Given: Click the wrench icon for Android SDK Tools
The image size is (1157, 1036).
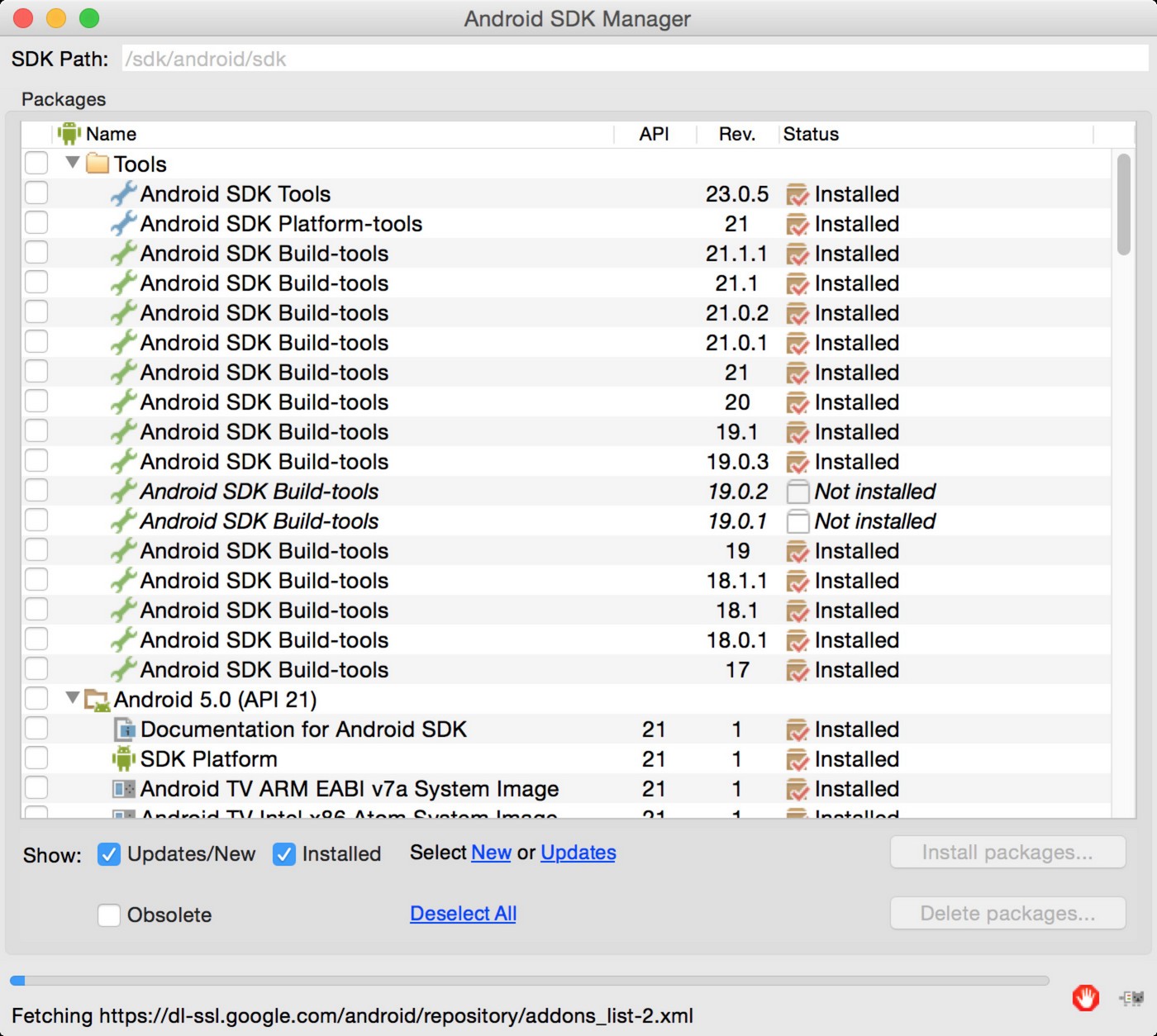Looking at the screenshot, I should coord(123,194).
